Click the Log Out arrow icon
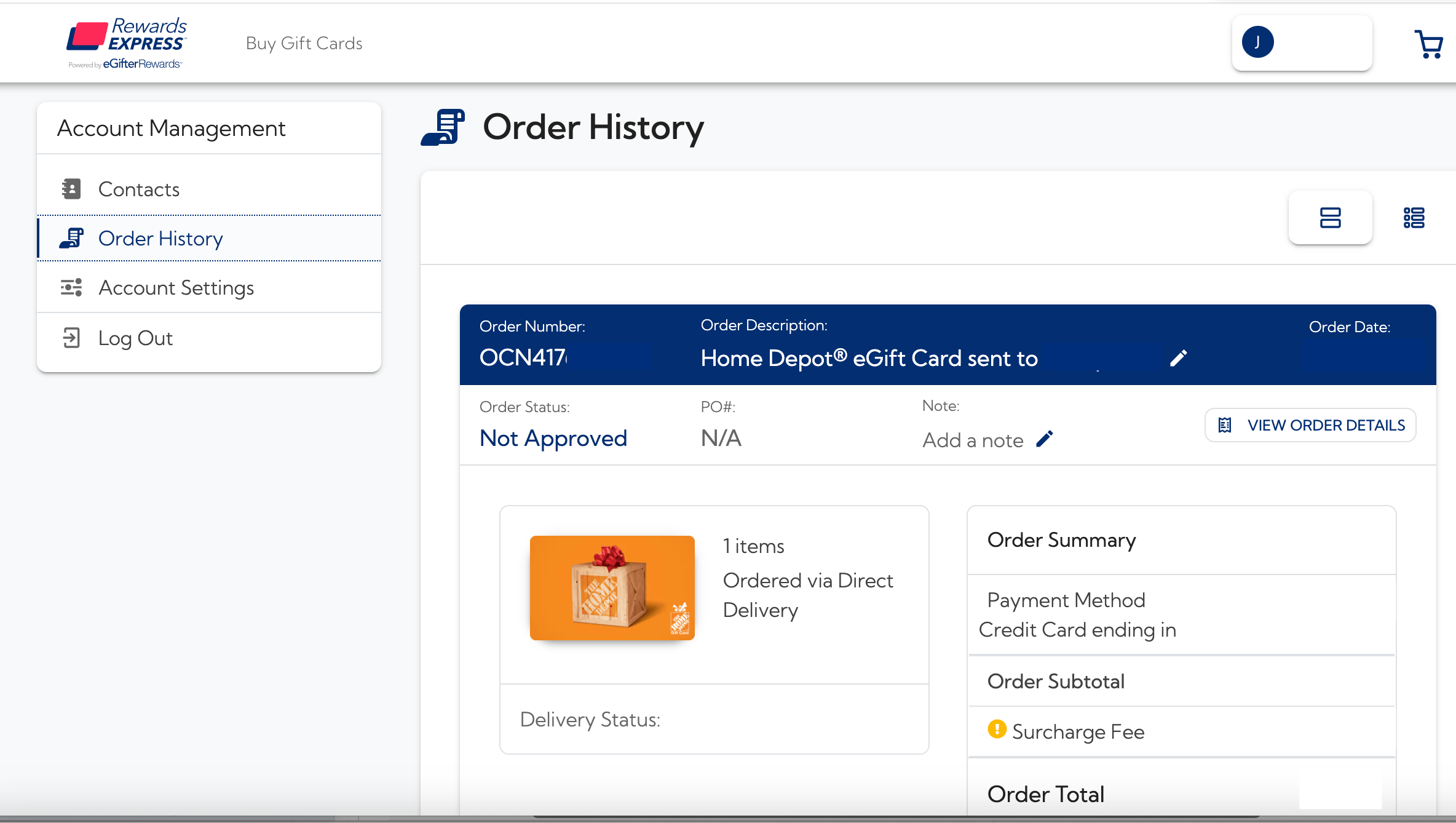The height and width of the screenshot is (823, 1456). click(x=71, y=338)
